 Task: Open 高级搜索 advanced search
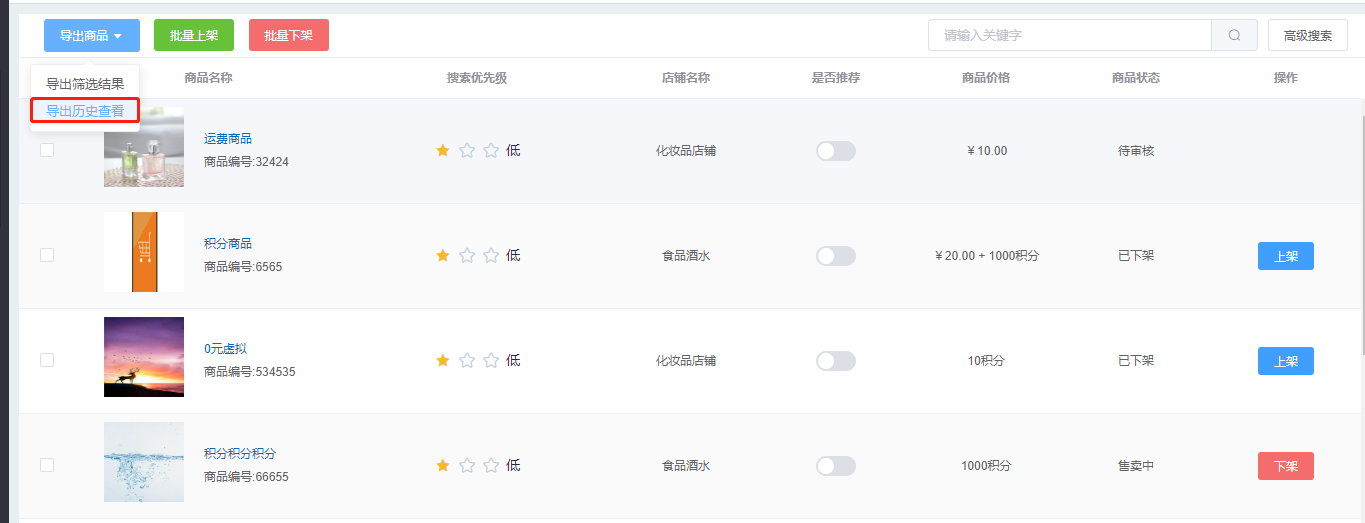[x=1308, y=35]
